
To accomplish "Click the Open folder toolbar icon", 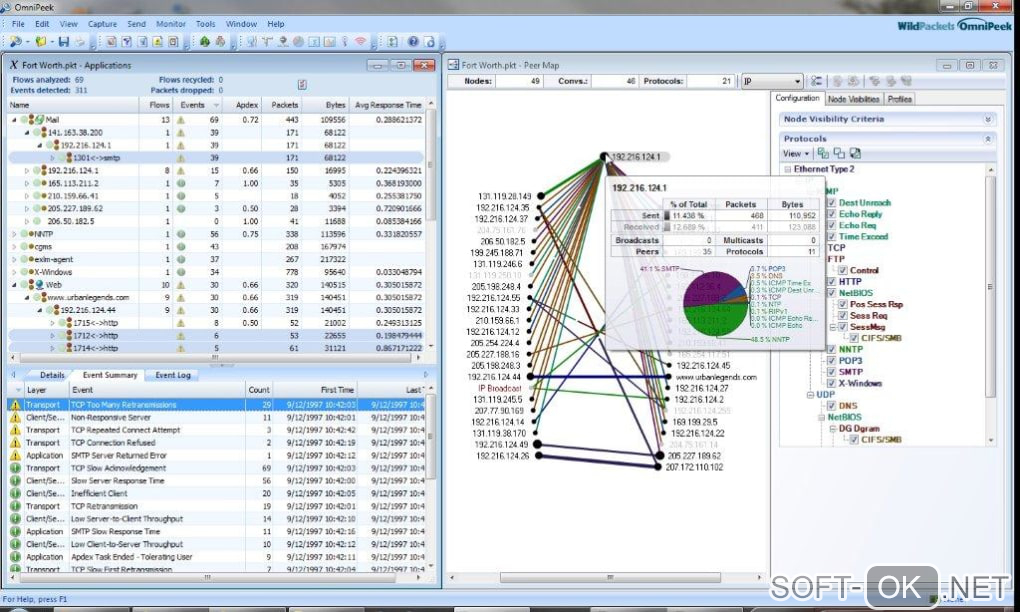I will coord(42,42).
